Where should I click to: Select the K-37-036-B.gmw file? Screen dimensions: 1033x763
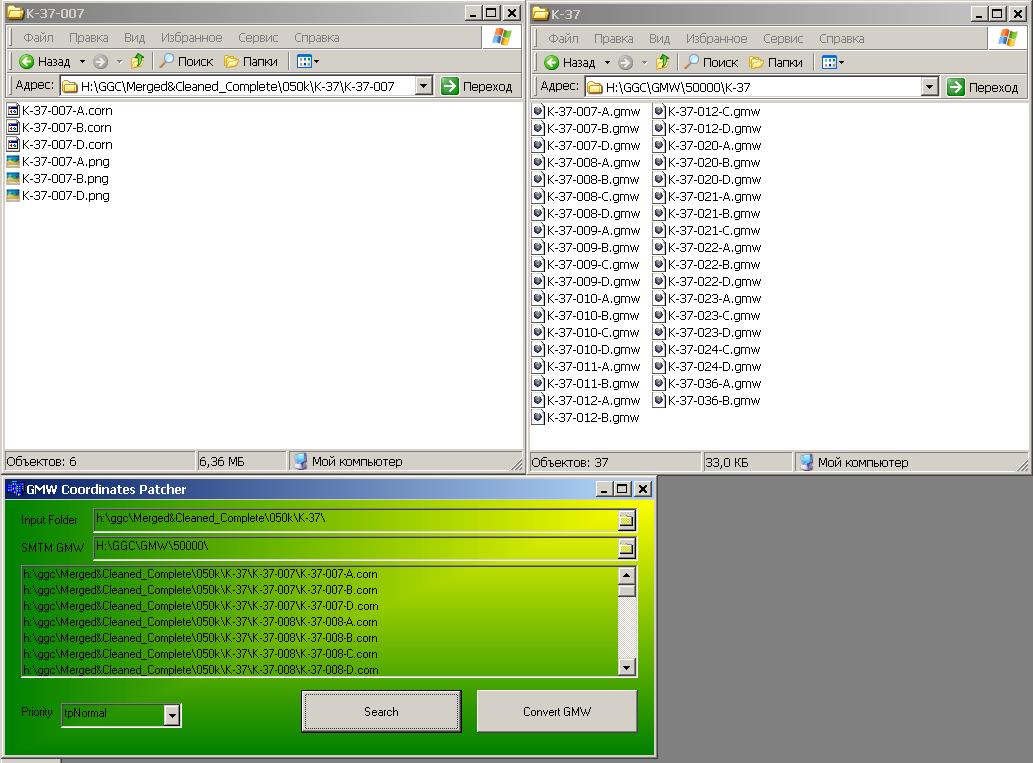pyautogui.click(x=713, y=400)
